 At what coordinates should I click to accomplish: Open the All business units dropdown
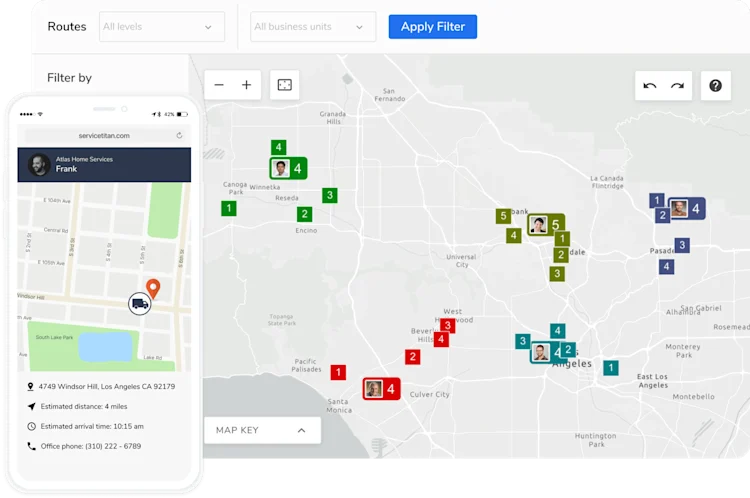313,27
